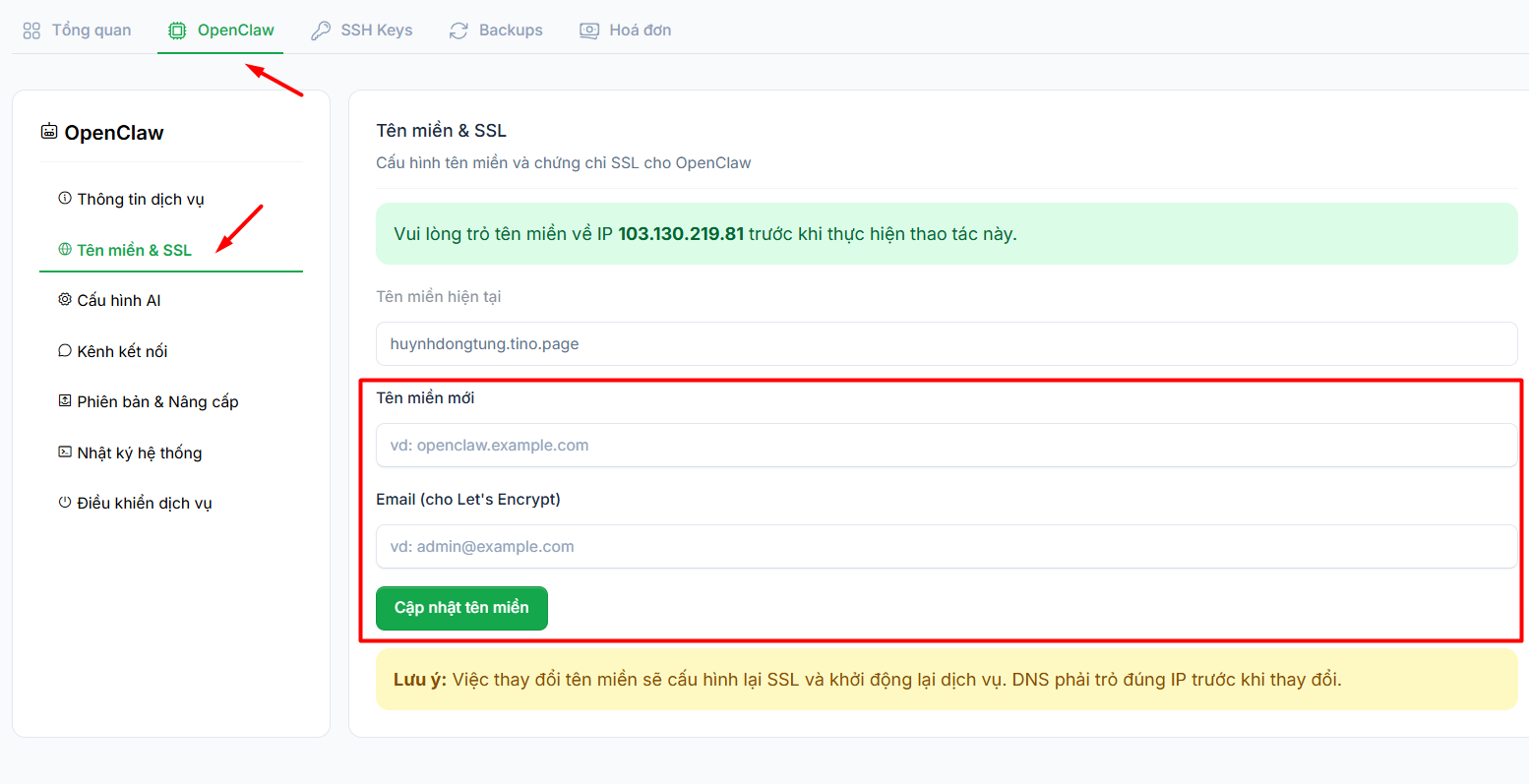The width and height of the screenshot is (1529, 784).
Task: Click the "Tên miền & SSL" panel heading
Action: (x=442, y=131)
